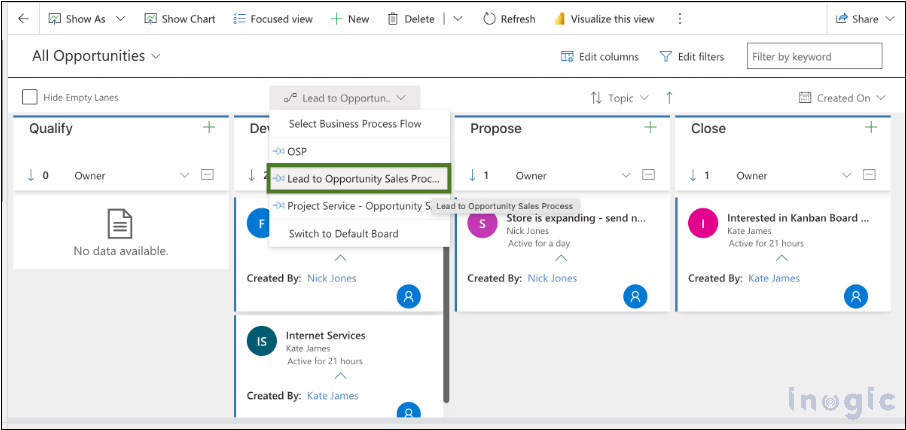Click owner icon on Interested in Kanban card

(856, 296)
